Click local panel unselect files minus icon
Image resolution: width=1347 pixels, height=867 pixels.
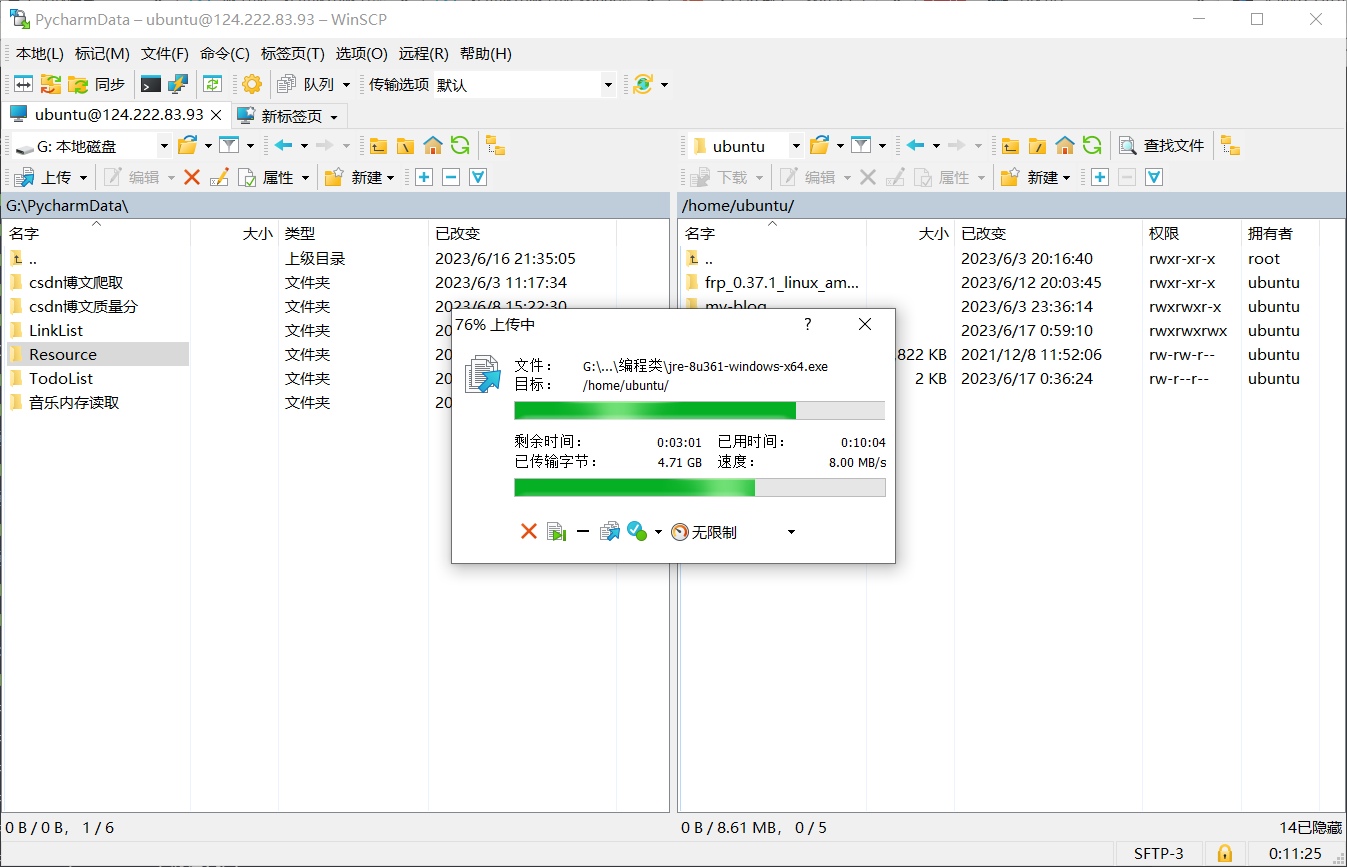click(x=451, y=177)
